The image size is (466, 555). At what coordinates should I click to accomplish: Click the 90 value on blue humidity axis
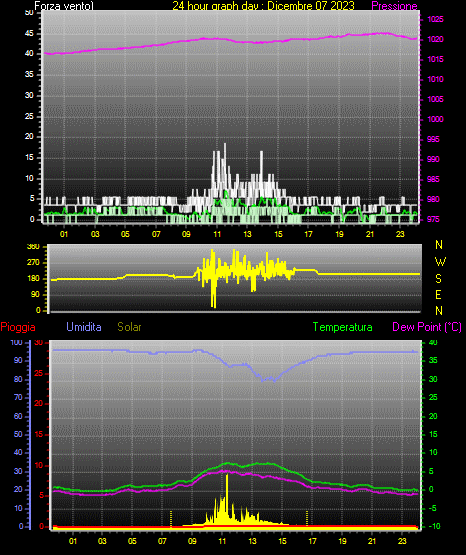point(18,360)
